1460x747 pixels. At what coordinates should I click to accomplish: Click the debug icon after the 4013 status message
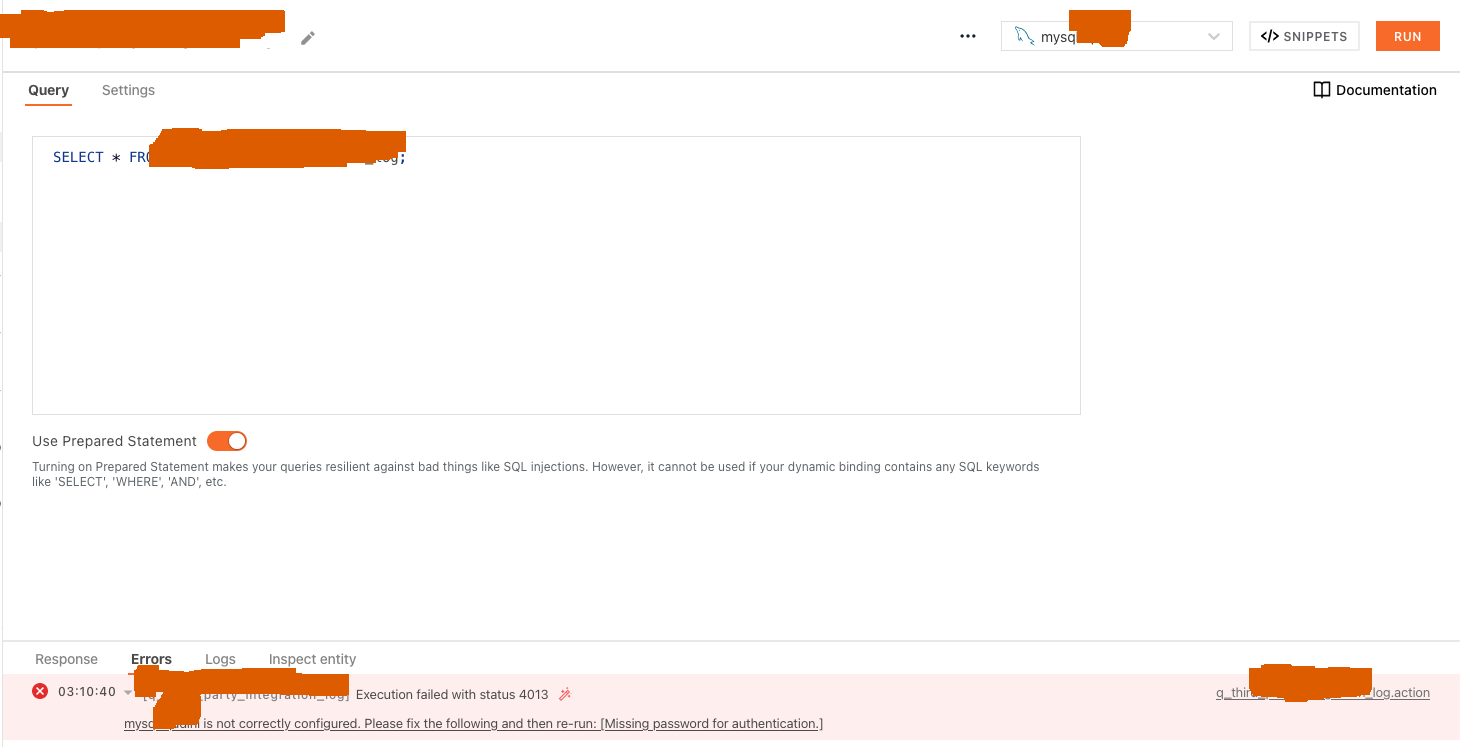(x=563, y=693)
